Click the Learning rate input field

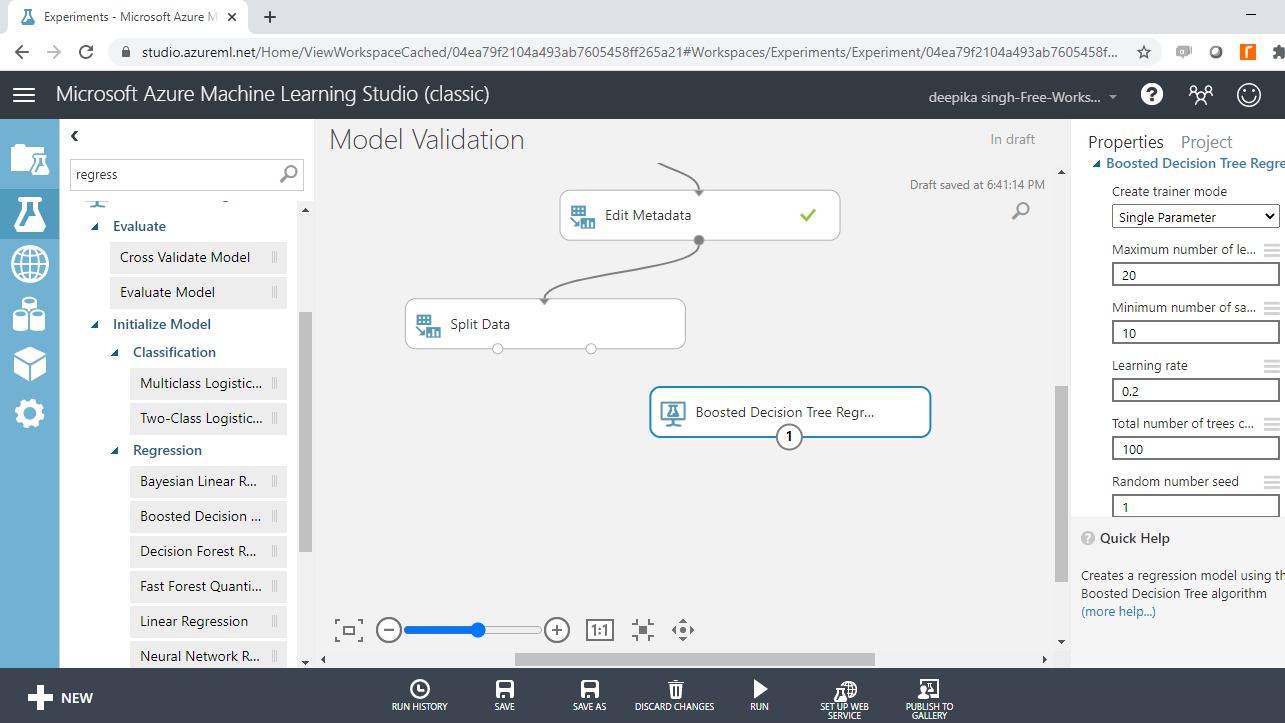pyautogui.click(x=1195, y=391)
